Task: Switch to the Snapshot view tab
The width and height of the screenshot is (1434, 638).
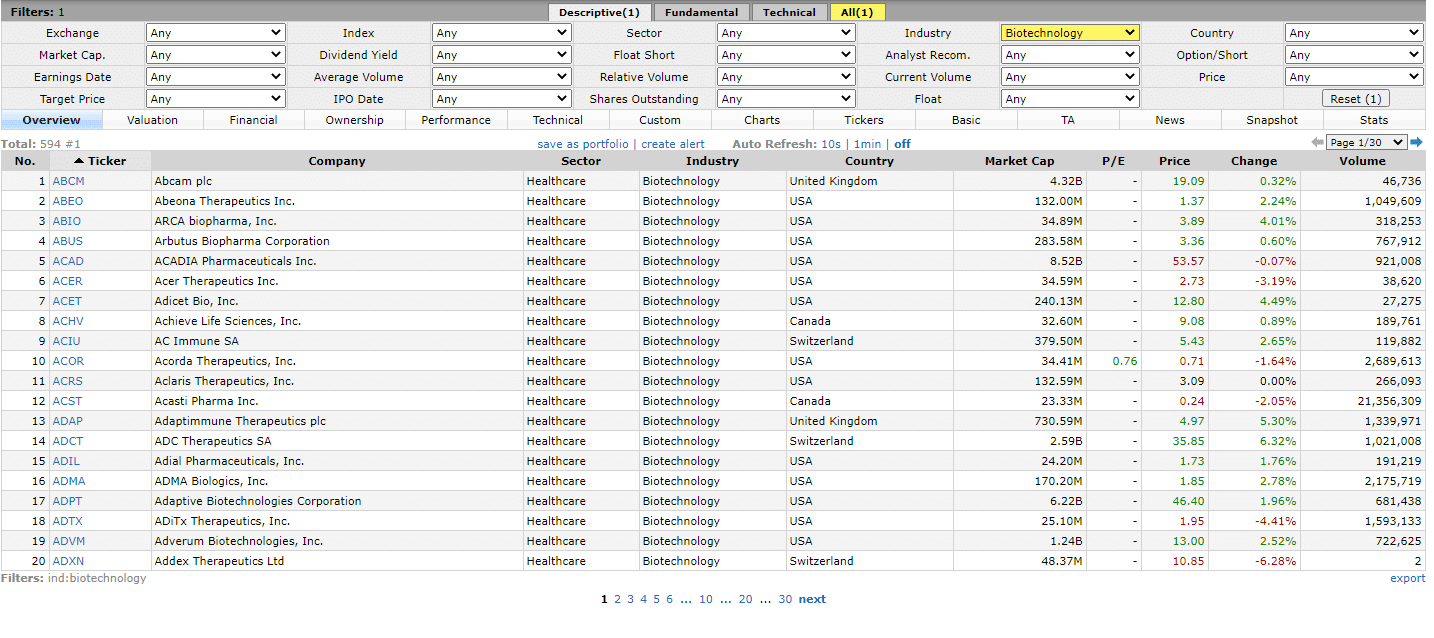Action: pyautogui.click(x=1272, y=120)
